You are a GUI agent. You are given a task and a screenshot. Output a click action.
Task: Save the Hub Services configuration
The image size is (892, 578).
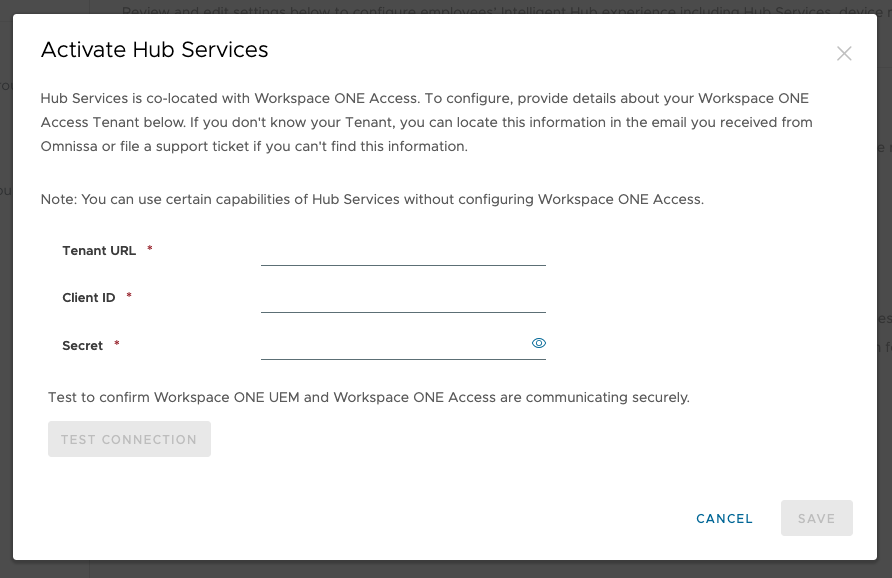[816, 518]
